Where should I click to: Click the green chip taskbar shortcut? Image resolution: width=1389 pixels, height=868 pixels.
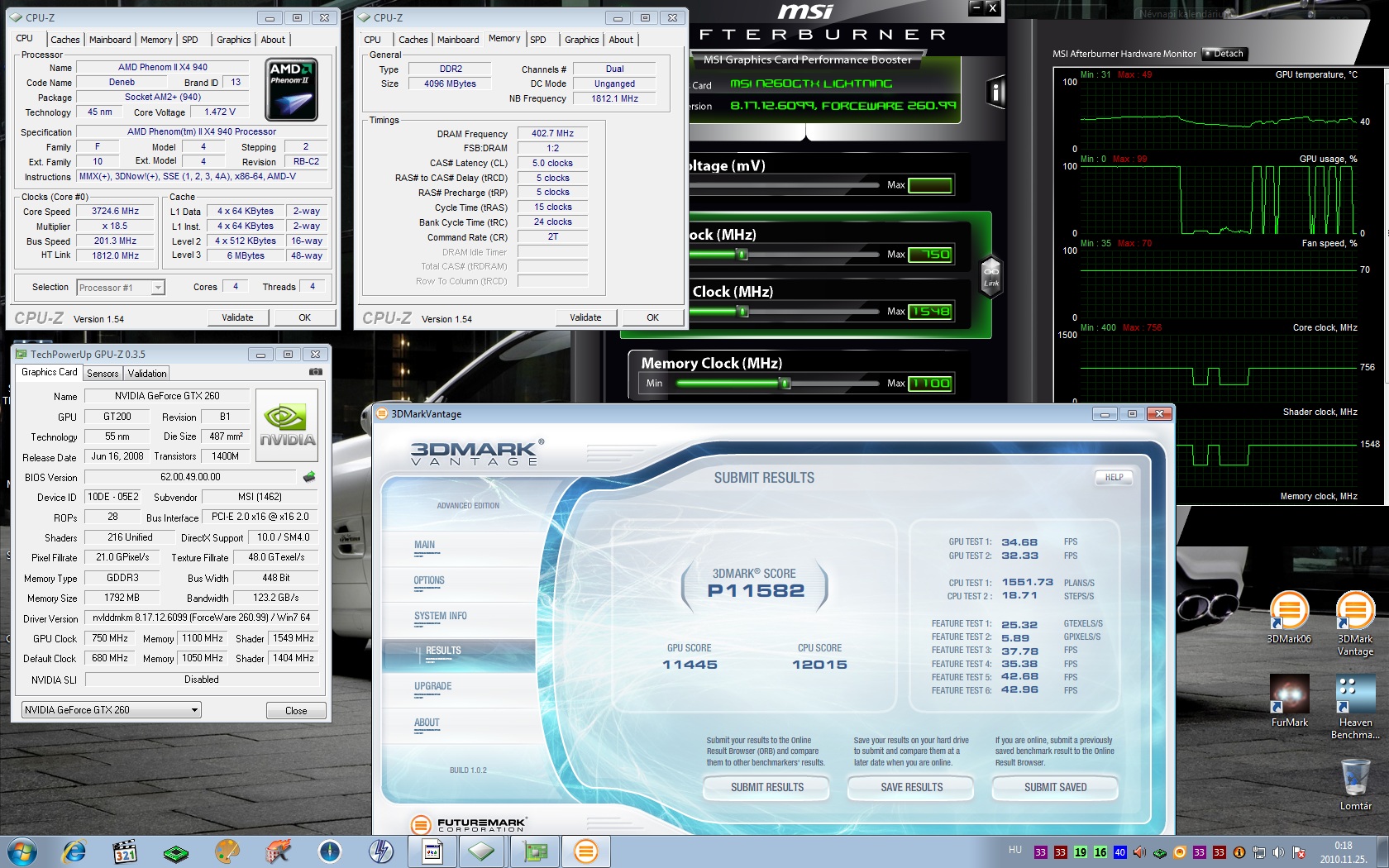(x=176, y=851)
